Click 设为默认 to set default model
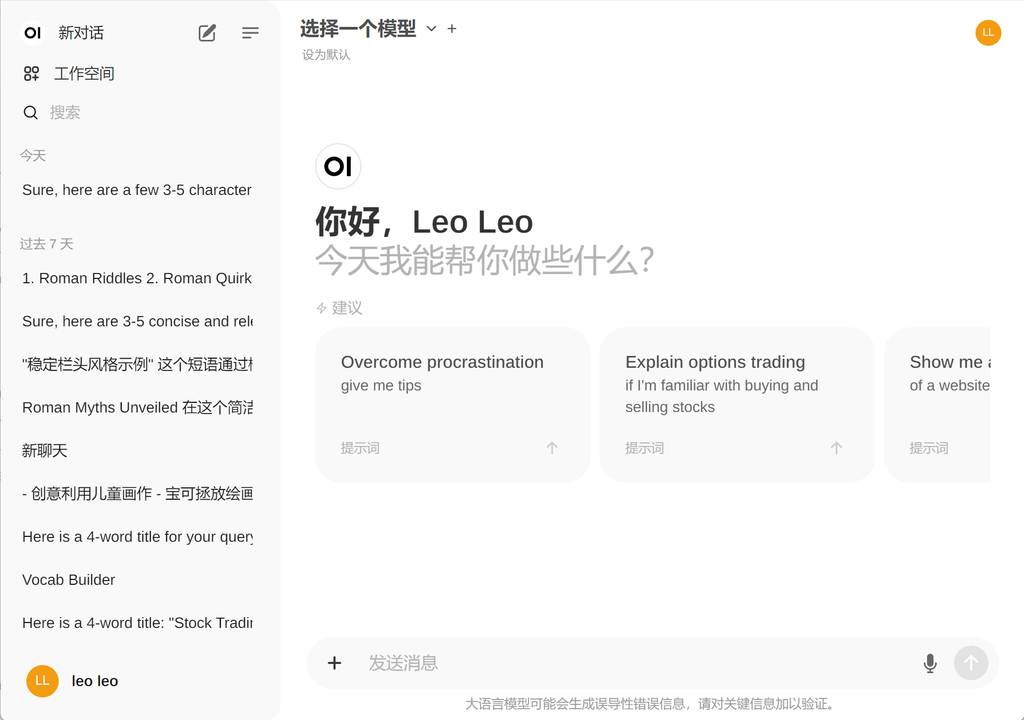Image resolution: width=1024 pixels, height=720 pixels. click(326, 55)
